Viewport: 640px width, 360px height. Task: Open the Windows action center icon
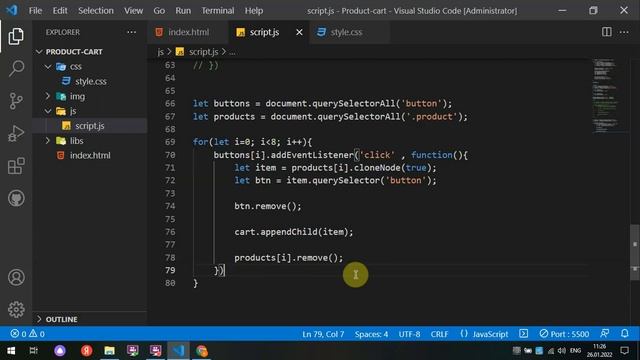pyautogui.click(x=624, y=351)
